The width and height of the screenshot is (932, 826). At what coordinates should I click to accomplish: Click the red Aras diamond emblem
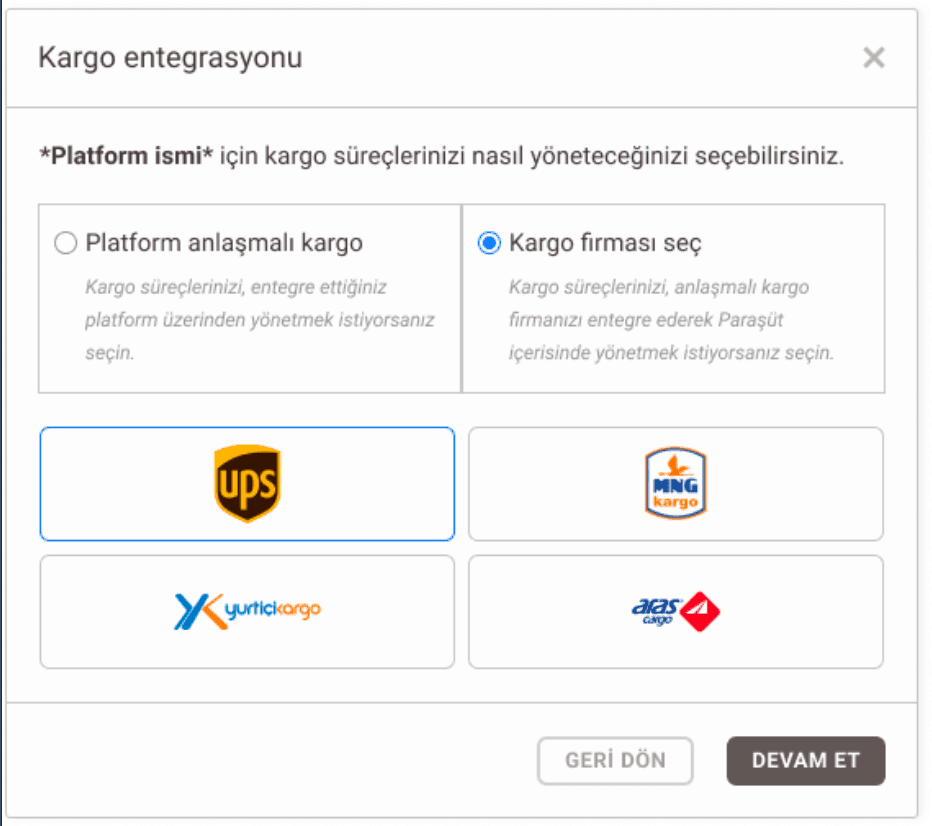tap(700, 611)
